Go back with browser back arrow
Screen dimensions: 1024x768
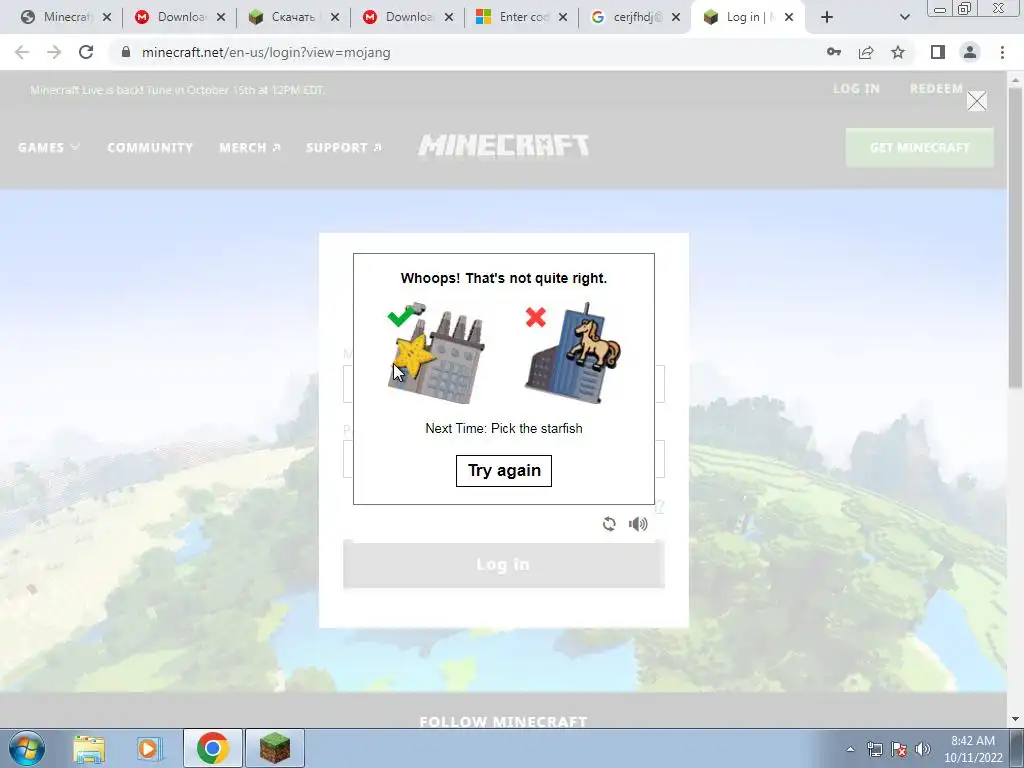pos(22,52)
